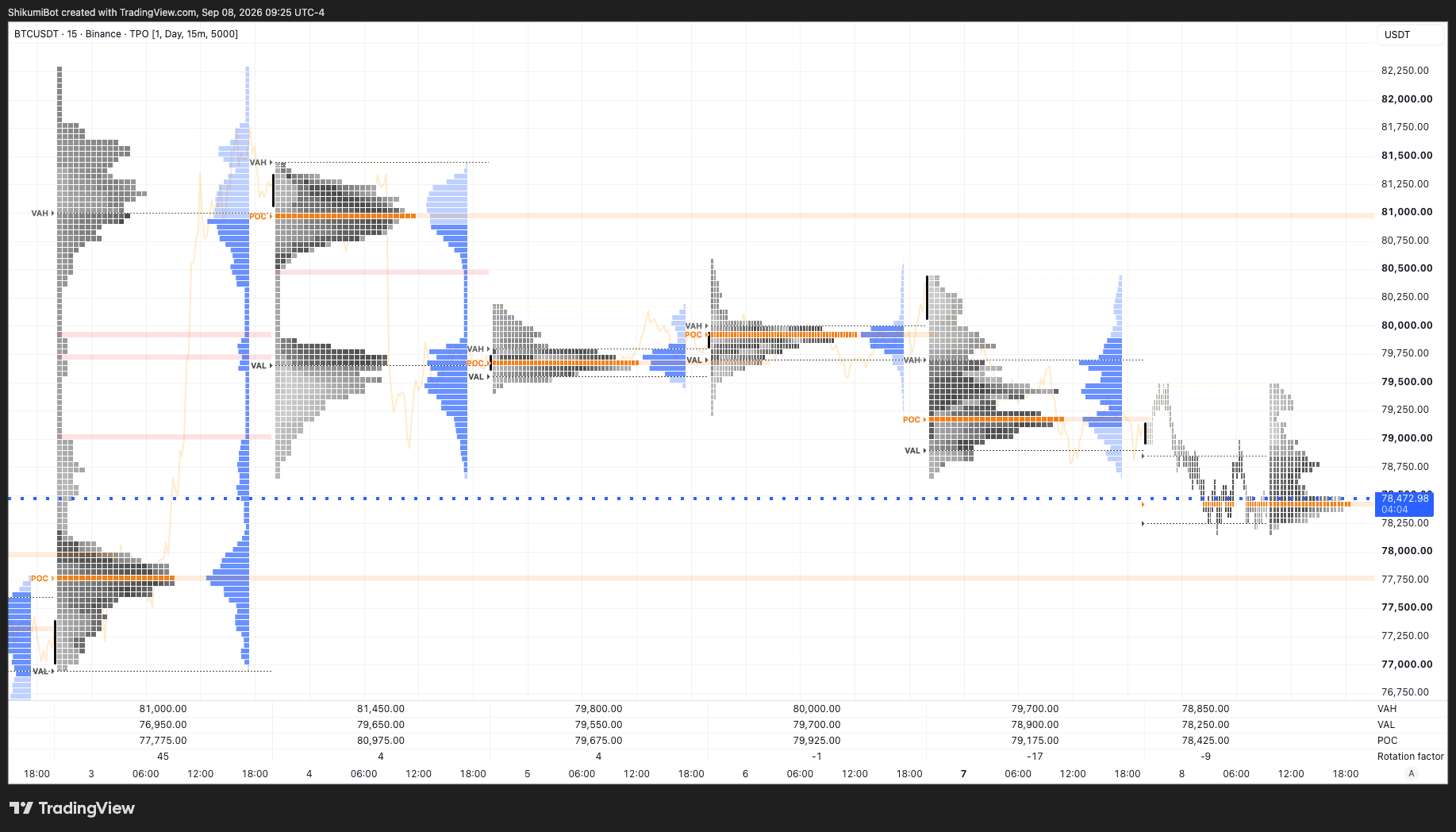
Task: Select the 78,425.00 POC table value
Action: click(1205, 741)
